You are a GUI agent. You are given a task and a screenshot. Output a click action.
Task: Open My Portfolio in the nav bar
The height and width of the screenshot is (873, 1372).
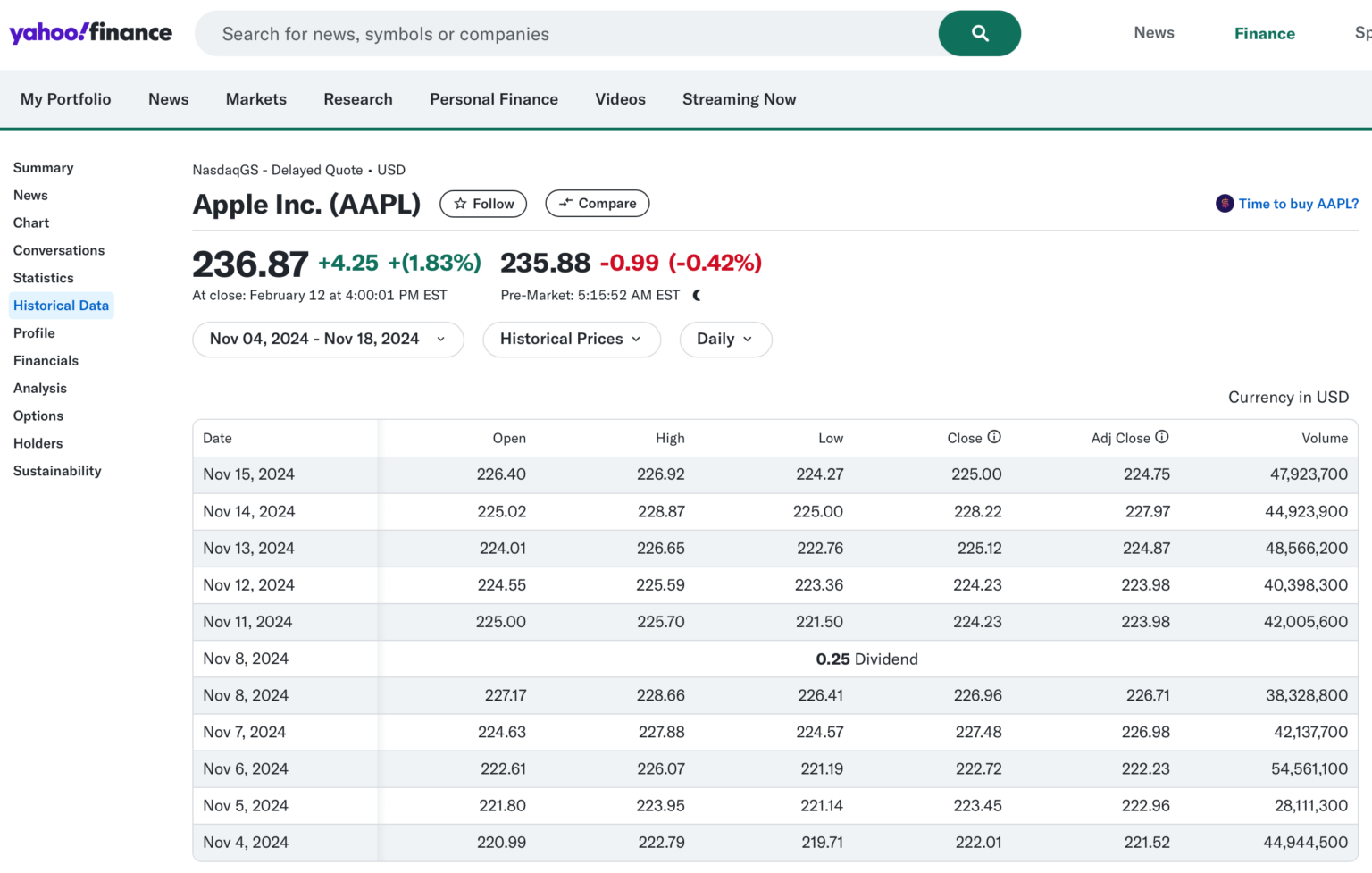tap(66, 99)
